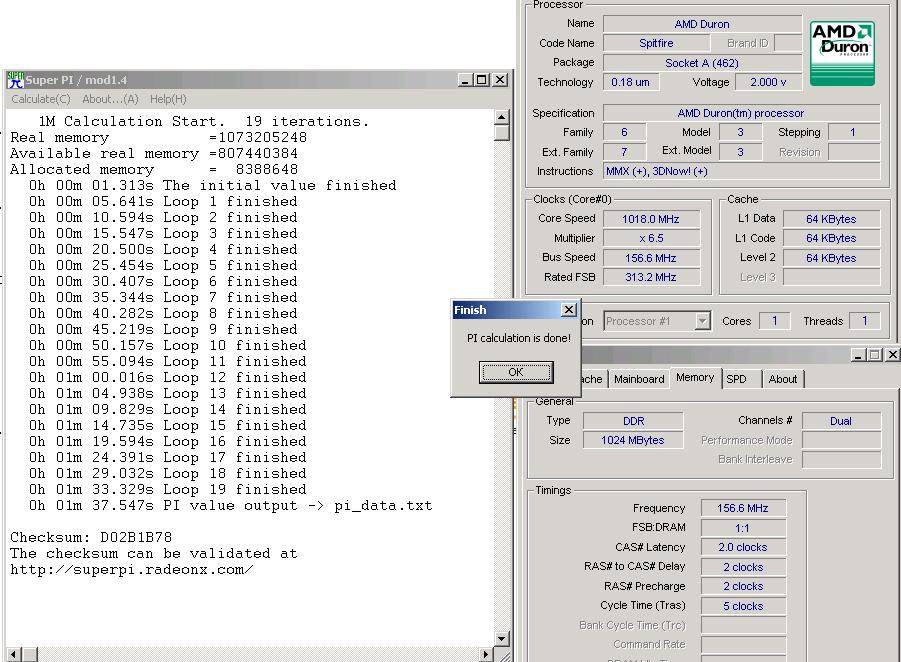Click the '1024 MBytes' memory size value
901x662 pixels.
pyautogui.click(x=633, y=440)
